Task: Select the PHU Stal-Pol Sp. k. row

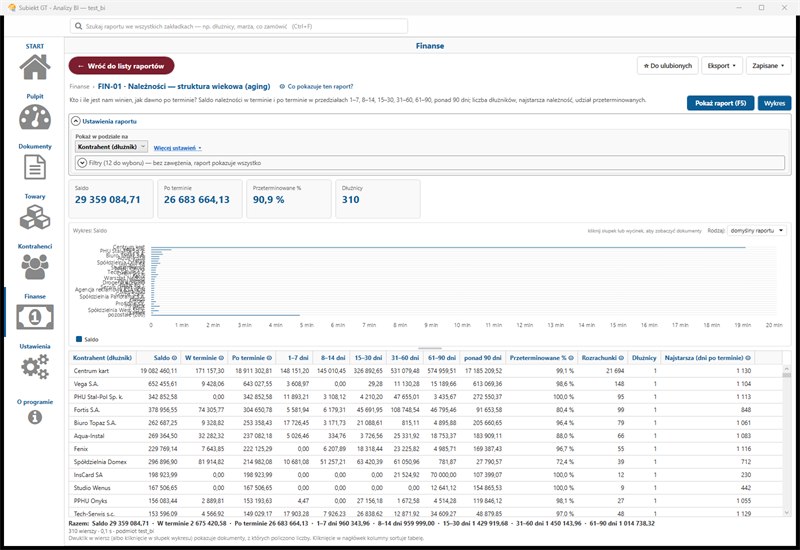Action: click(426, 397)
